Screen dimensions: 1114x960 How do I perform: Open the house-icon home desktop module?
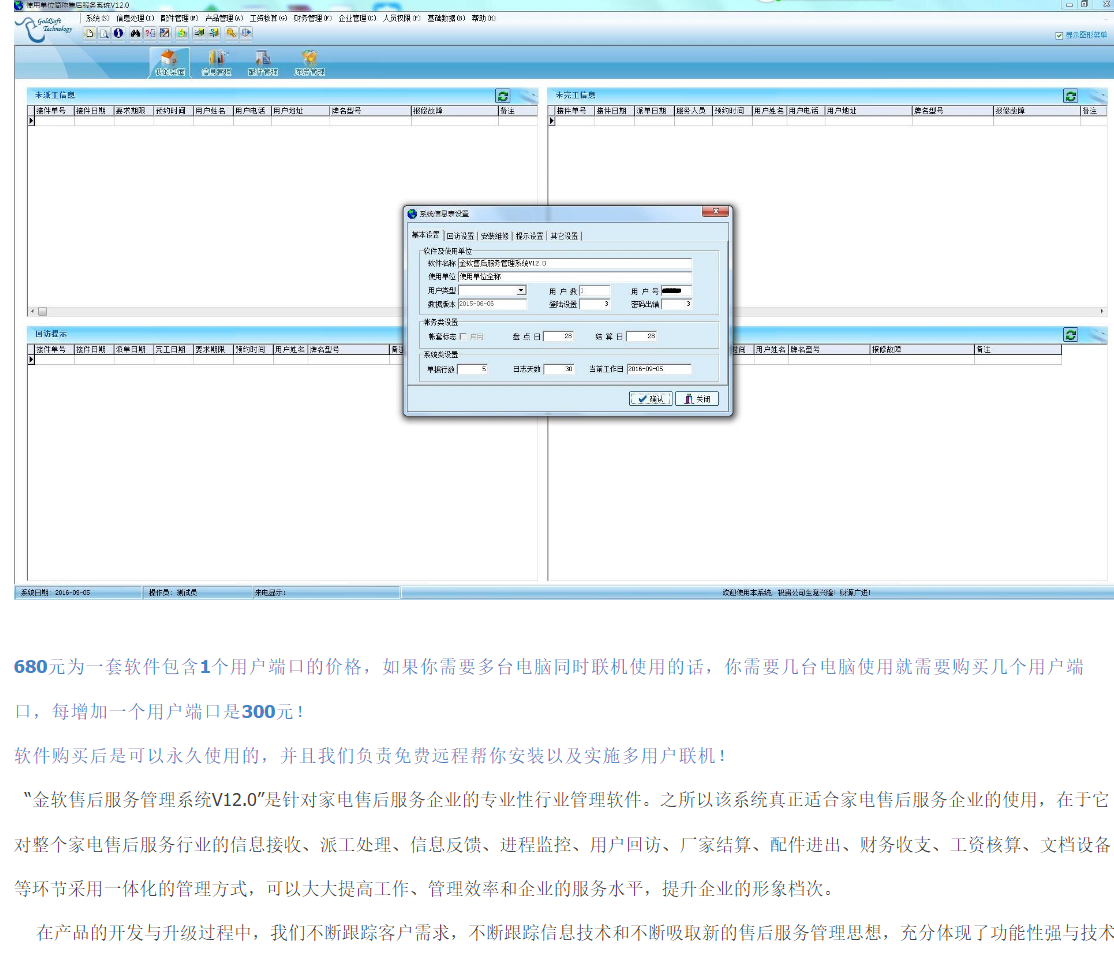pos(170,63)
